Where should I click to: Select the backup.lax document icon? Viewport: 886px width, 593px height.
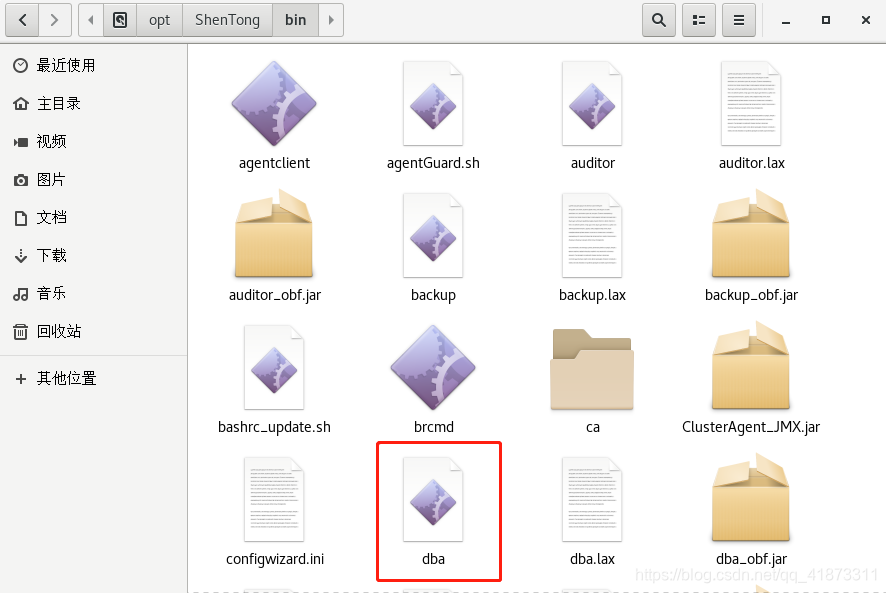[x=592, y=236]
